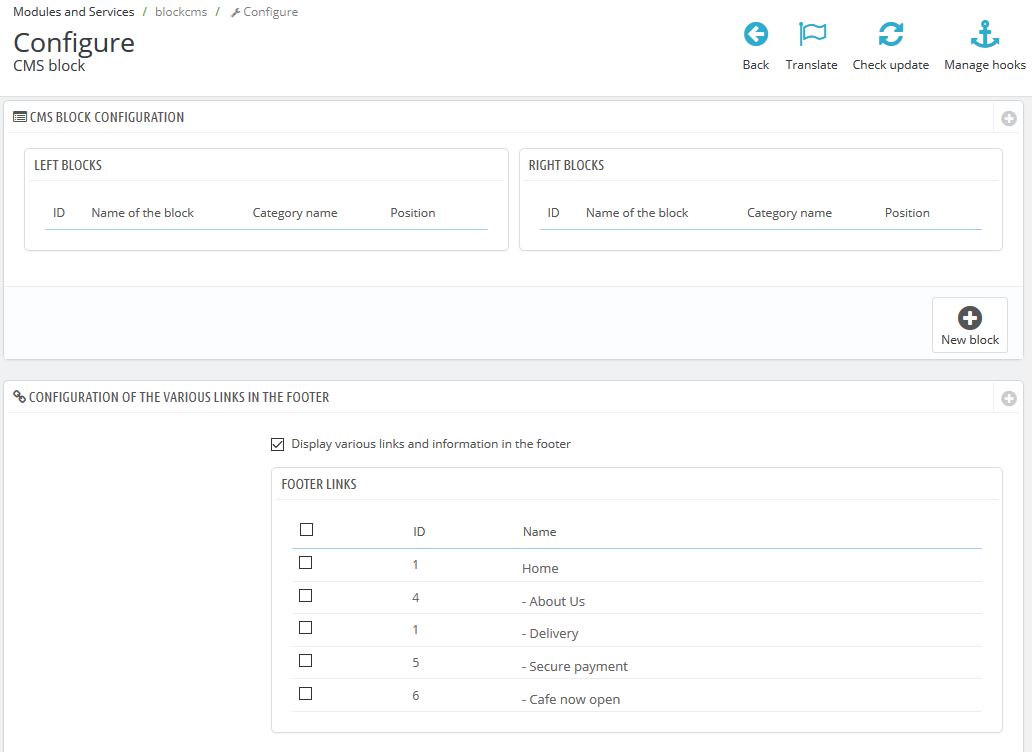Image resolution: width=1032 pixels, height=752 pixels.
Task: Check the Secure payment row checkbox
Action: click(x=305, y=661)
